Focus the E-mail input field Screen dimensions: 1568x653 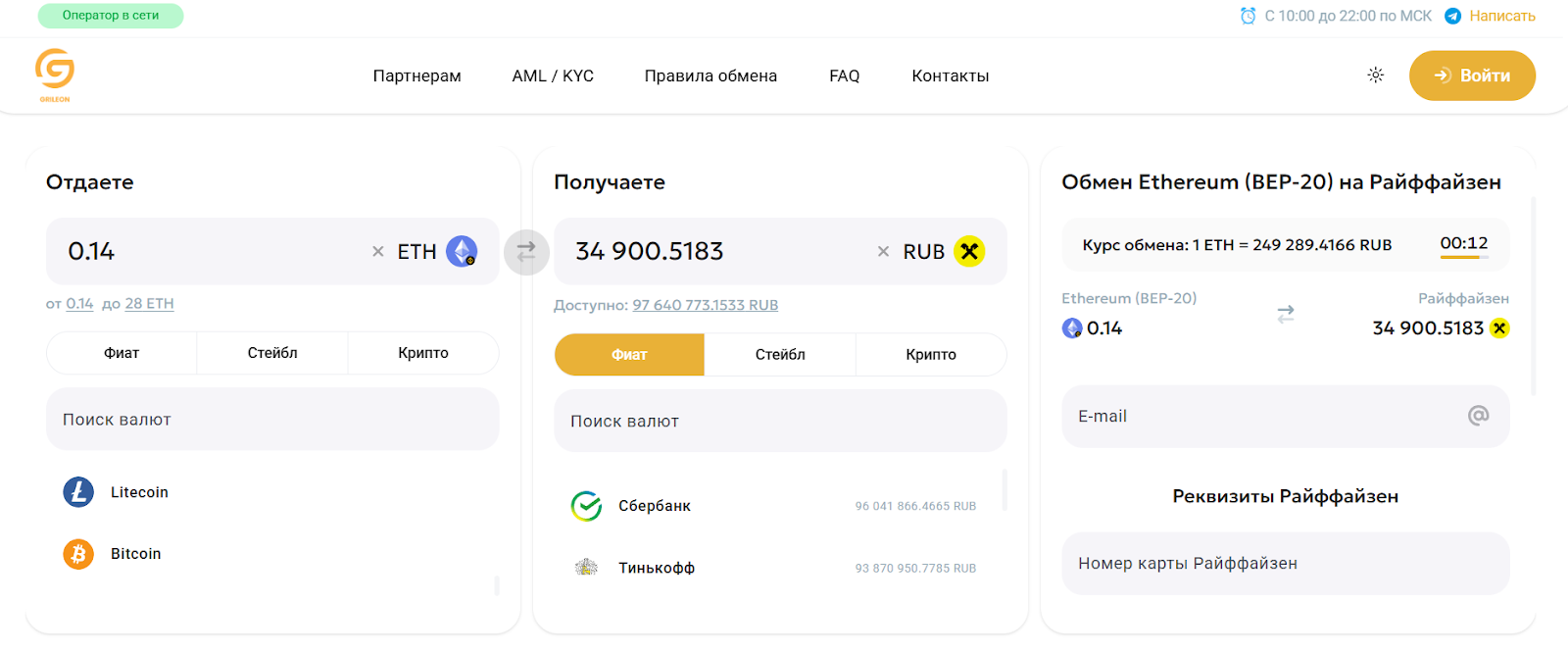(1264, 417)
